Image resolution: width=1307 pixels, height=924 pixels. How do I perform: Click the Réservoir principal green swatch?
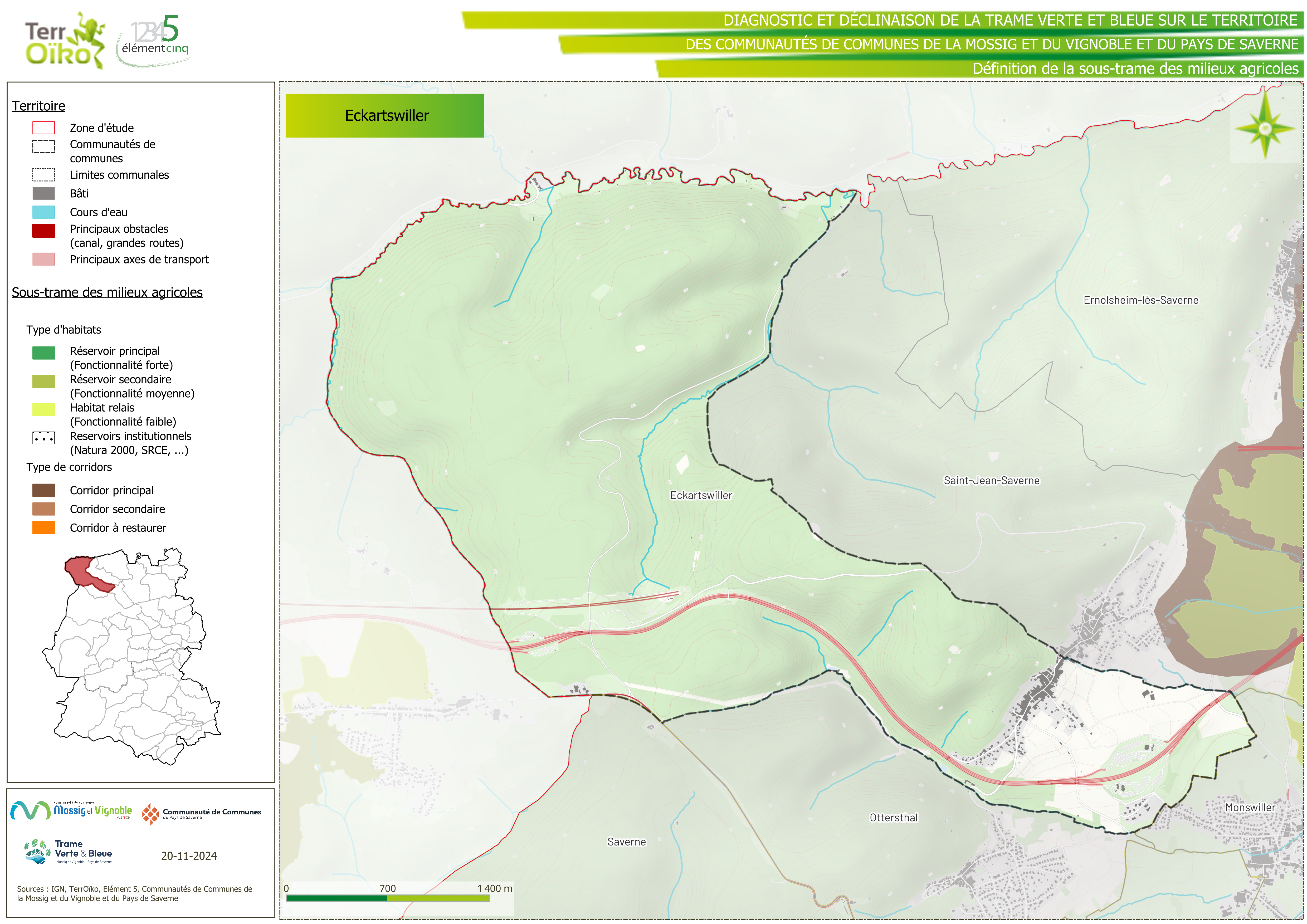tap(43, 353)
